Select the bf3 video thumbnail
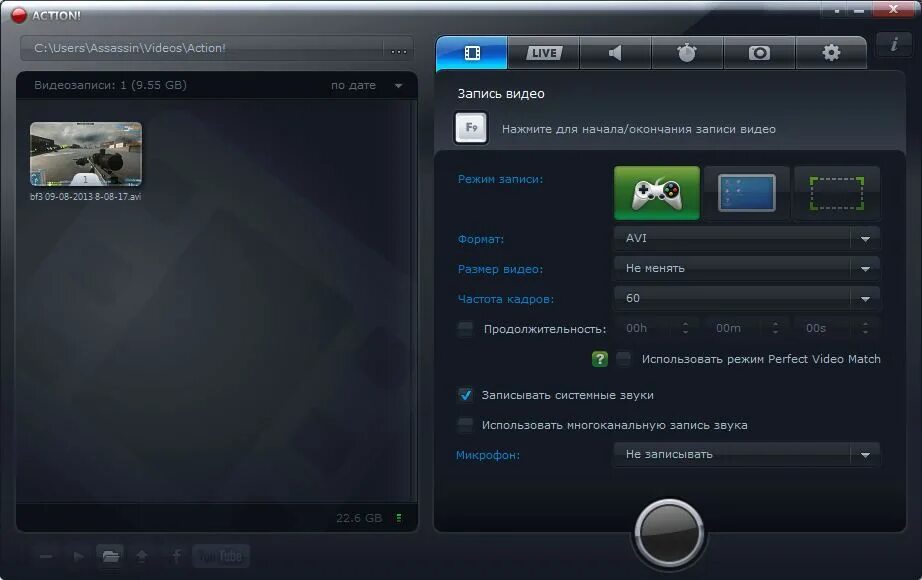922x580 pixels. coord(86,154)
